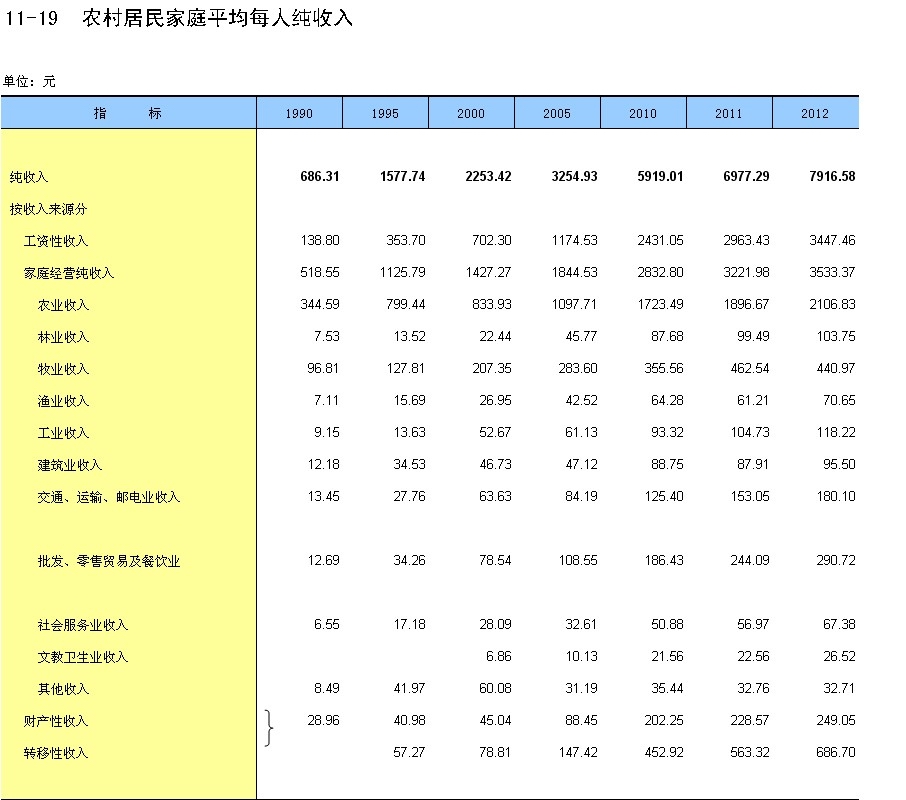Select the 工业收入 row label
Screen dimensions: 906x800
pyautogui.click(x=64, y=433)
